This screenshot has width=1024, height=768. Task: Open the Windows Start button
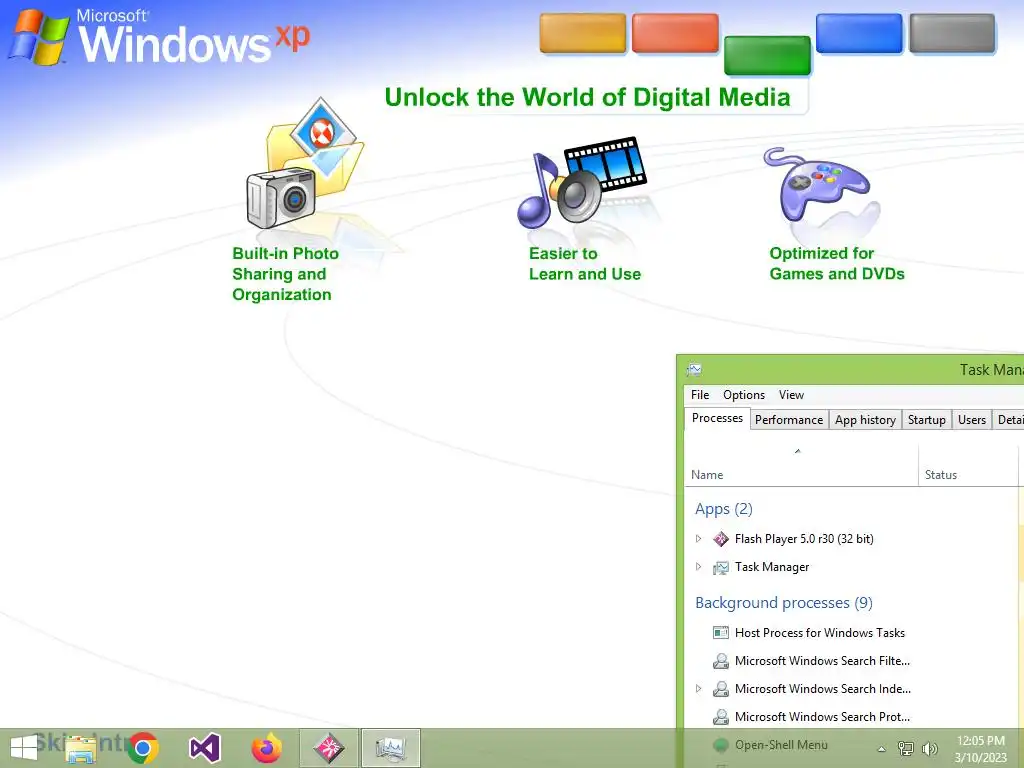(24, 748)
